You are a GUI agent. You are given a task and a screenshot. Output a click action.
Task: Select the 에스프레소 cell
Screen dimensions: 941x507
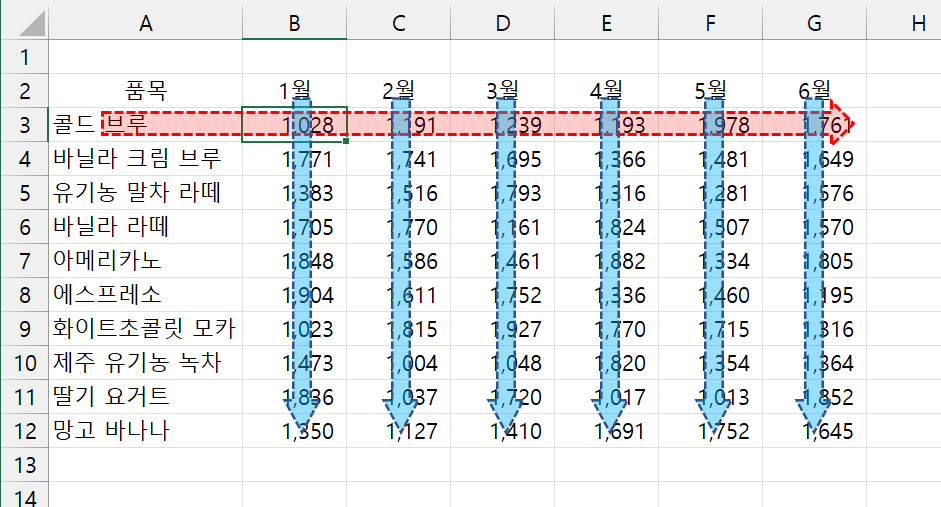(146, 295)
